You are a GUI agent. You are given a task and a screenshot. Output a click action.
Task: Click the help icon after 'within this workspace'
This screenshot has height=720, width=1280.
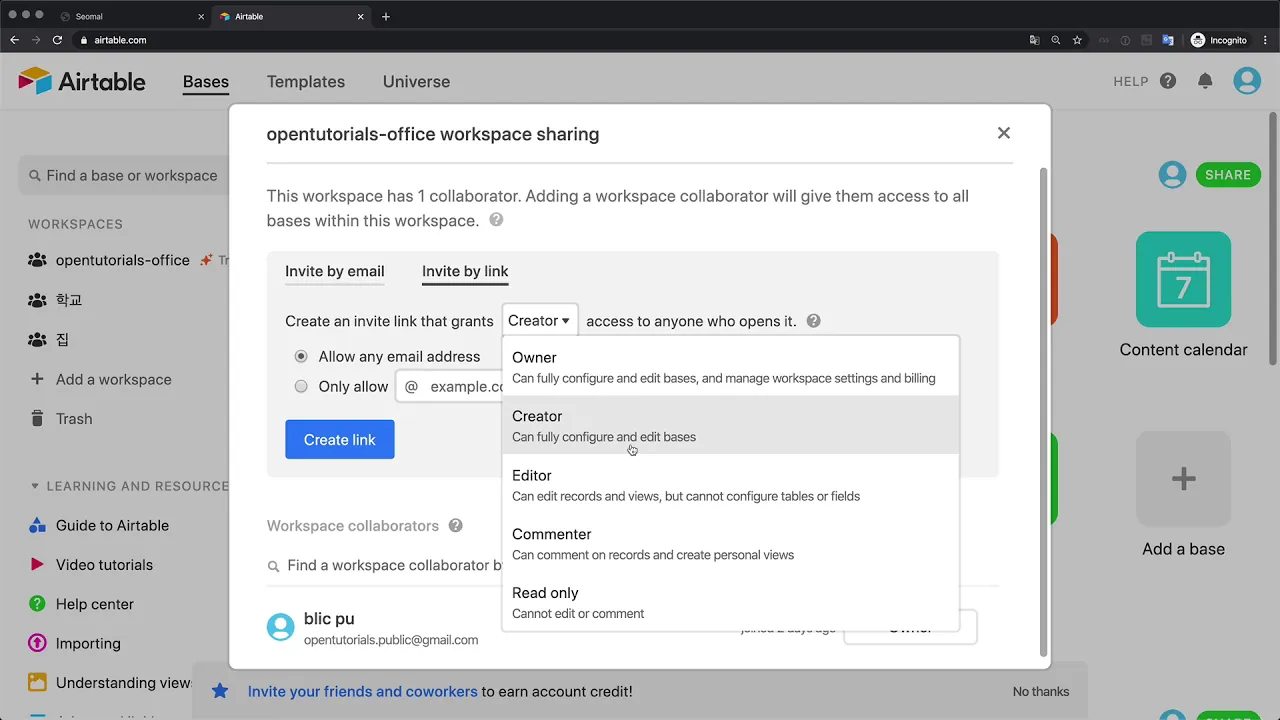(496, 220)
